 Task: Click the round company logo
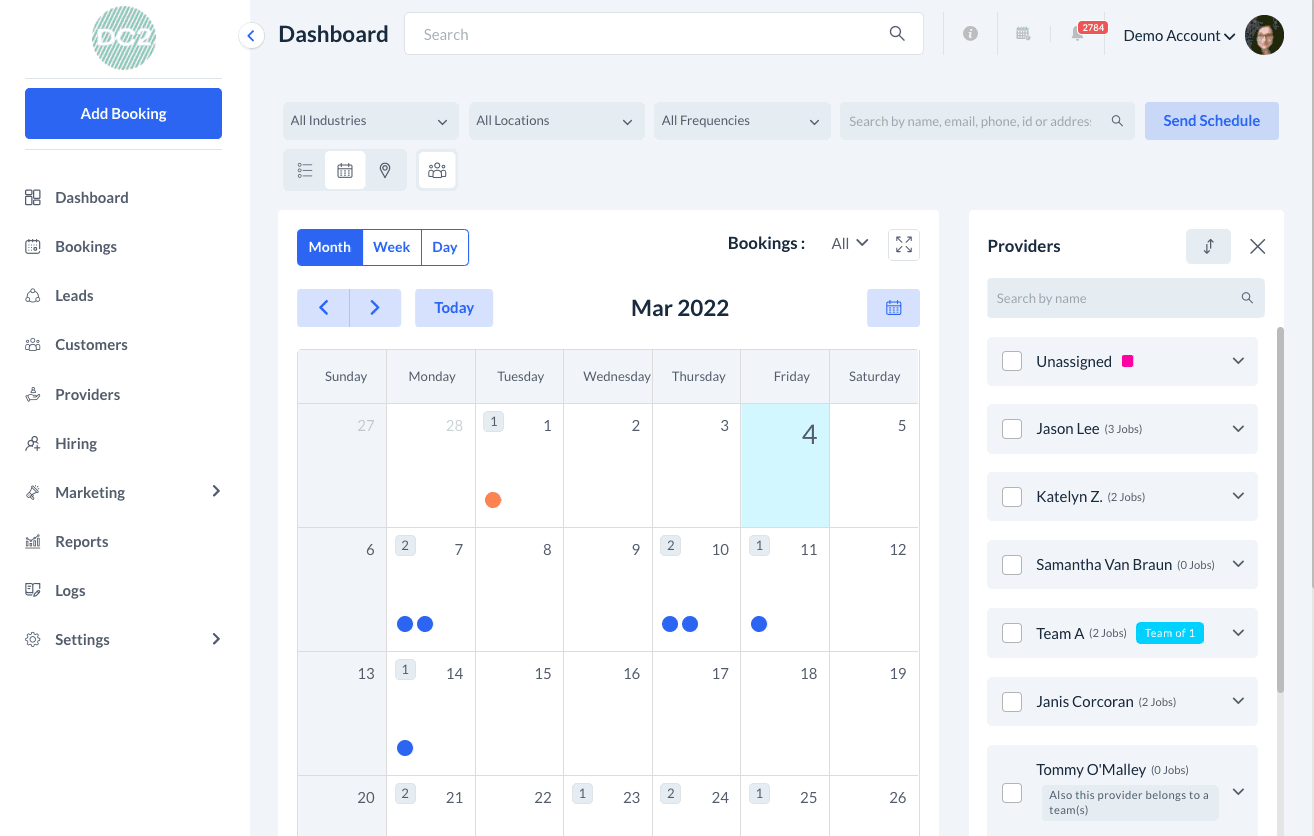point(124,38)
